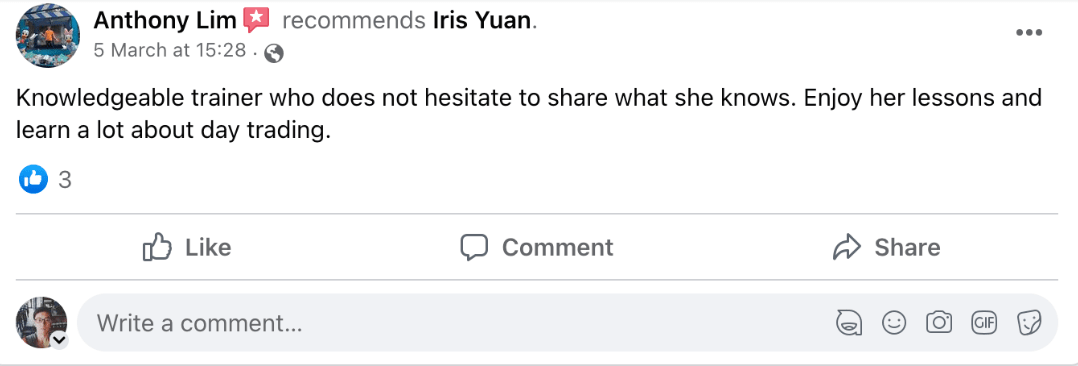Click the red recommendation star badge

[256, 21]
